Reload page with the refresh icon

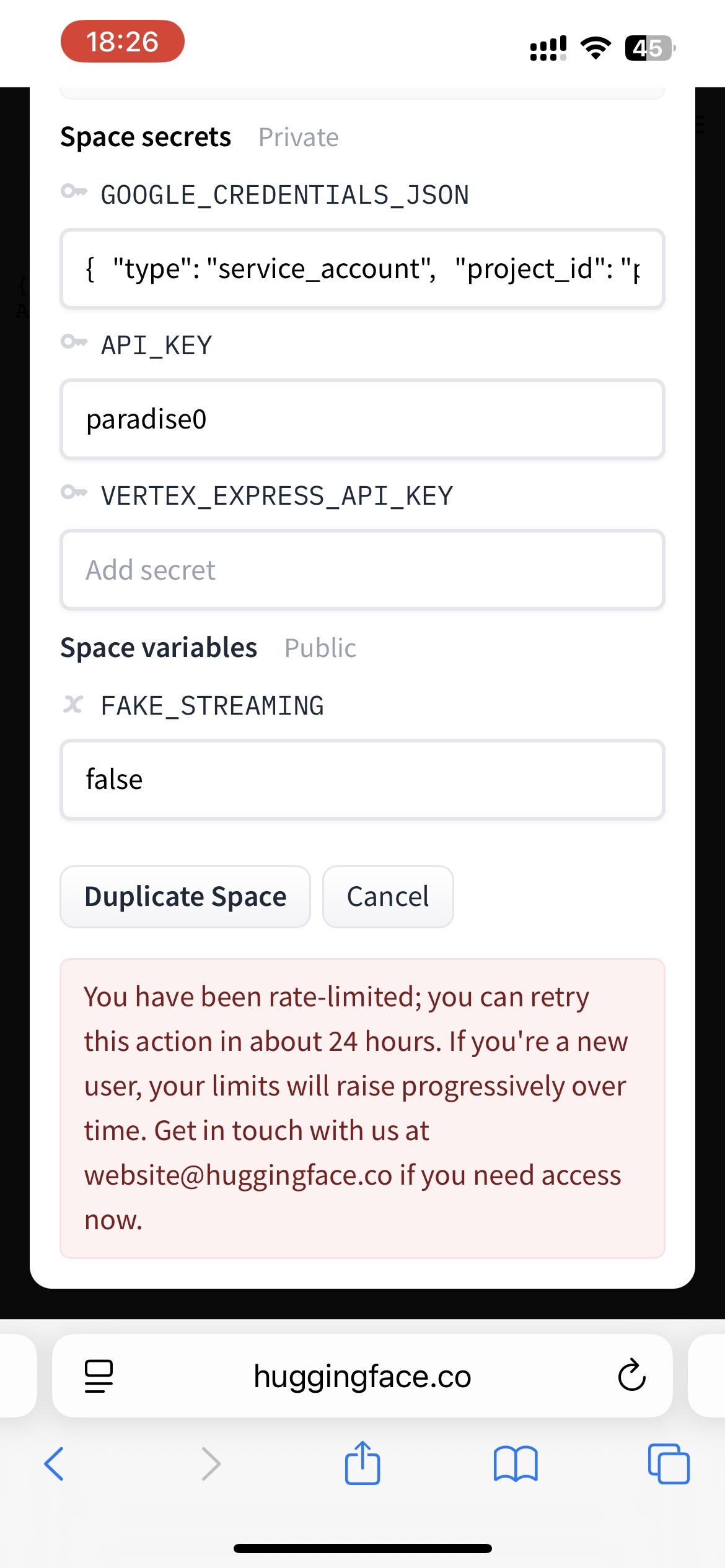[x=631, y=1375]
